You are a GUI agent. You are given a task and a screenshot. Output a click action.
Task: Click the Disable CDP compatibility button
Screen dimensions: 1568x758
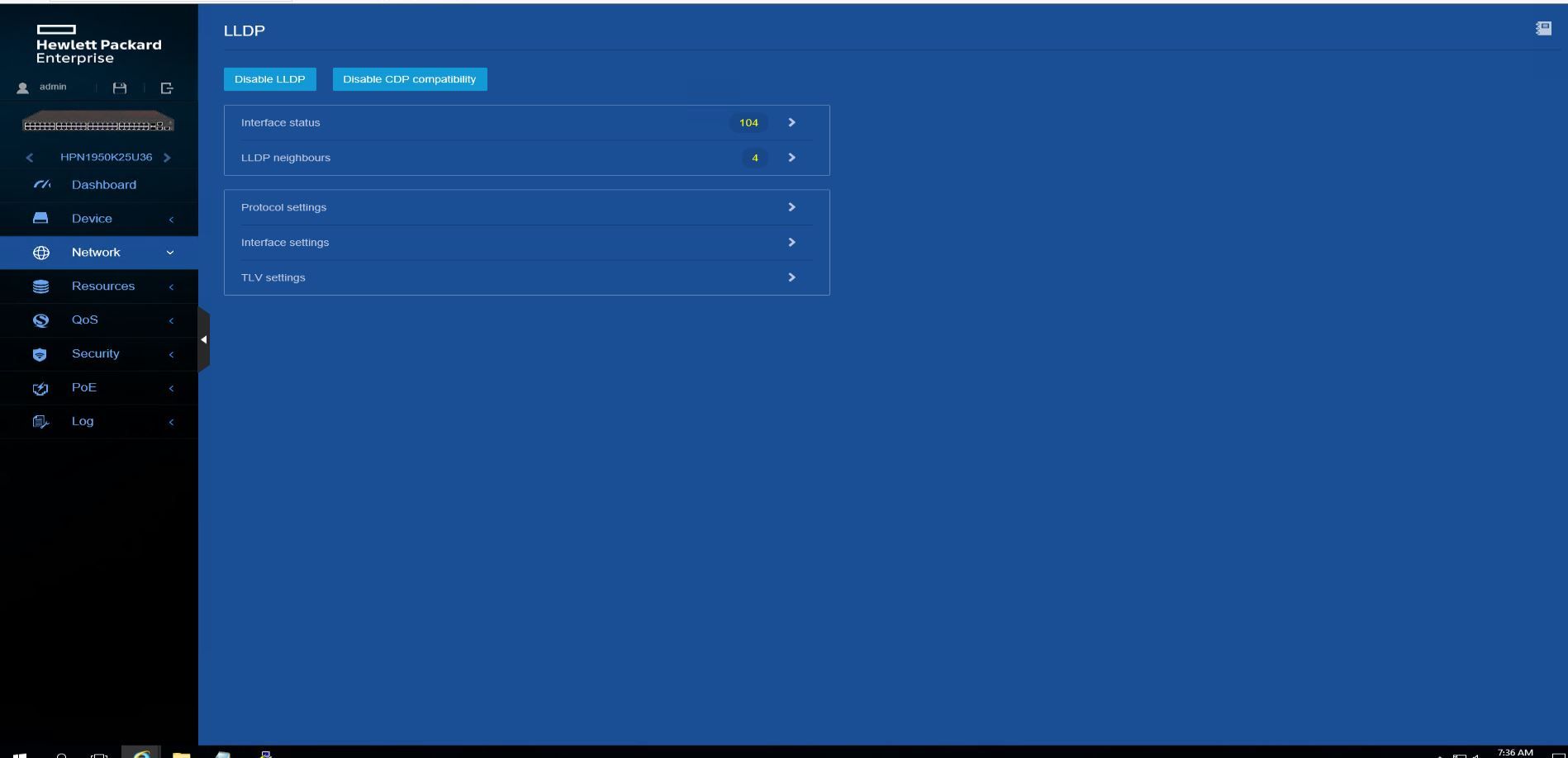[x=410, y=79]
